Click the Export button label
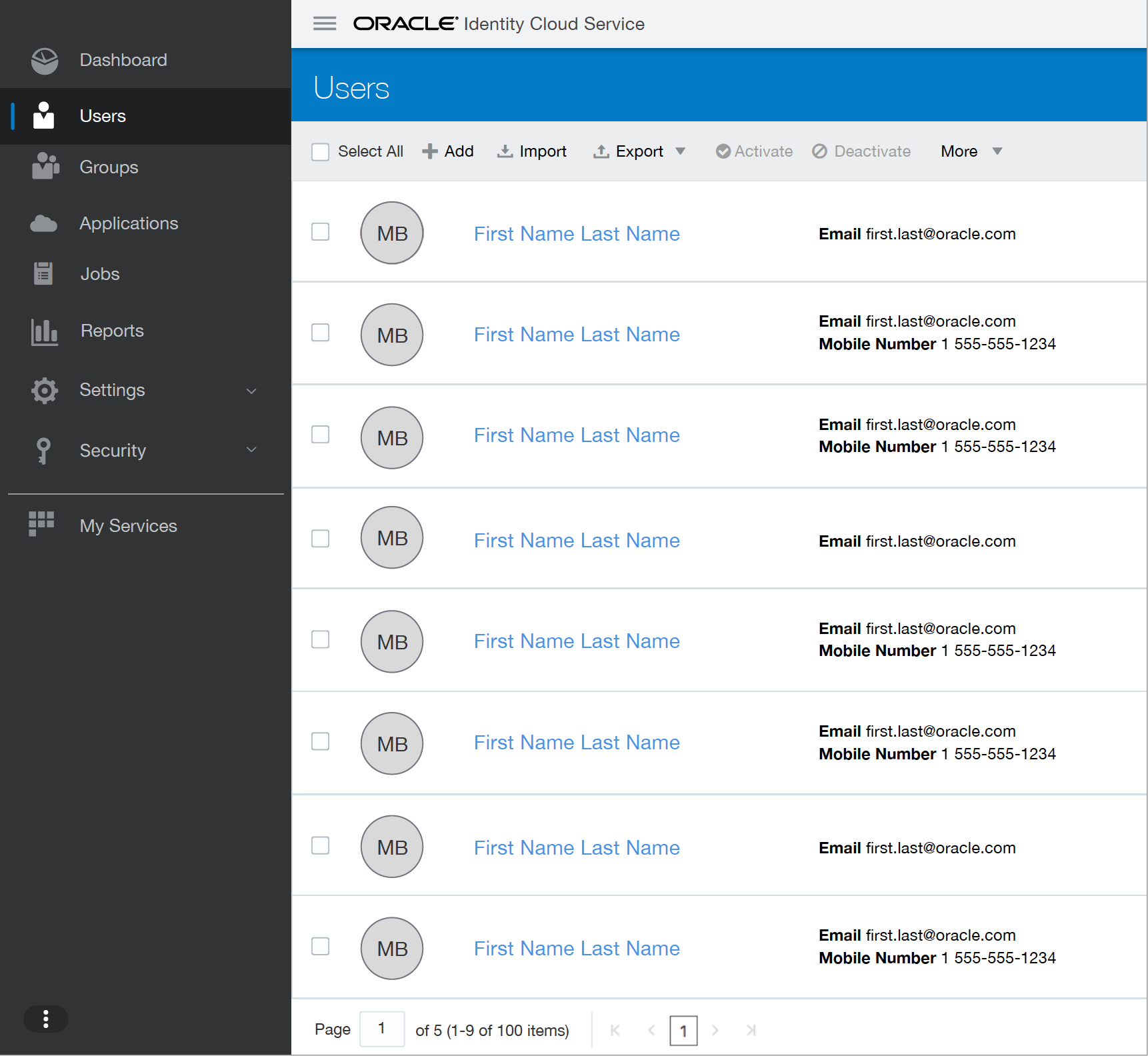Image resolution: width=1148 pixels, height=1056 pixels. [x=639, y=151]
